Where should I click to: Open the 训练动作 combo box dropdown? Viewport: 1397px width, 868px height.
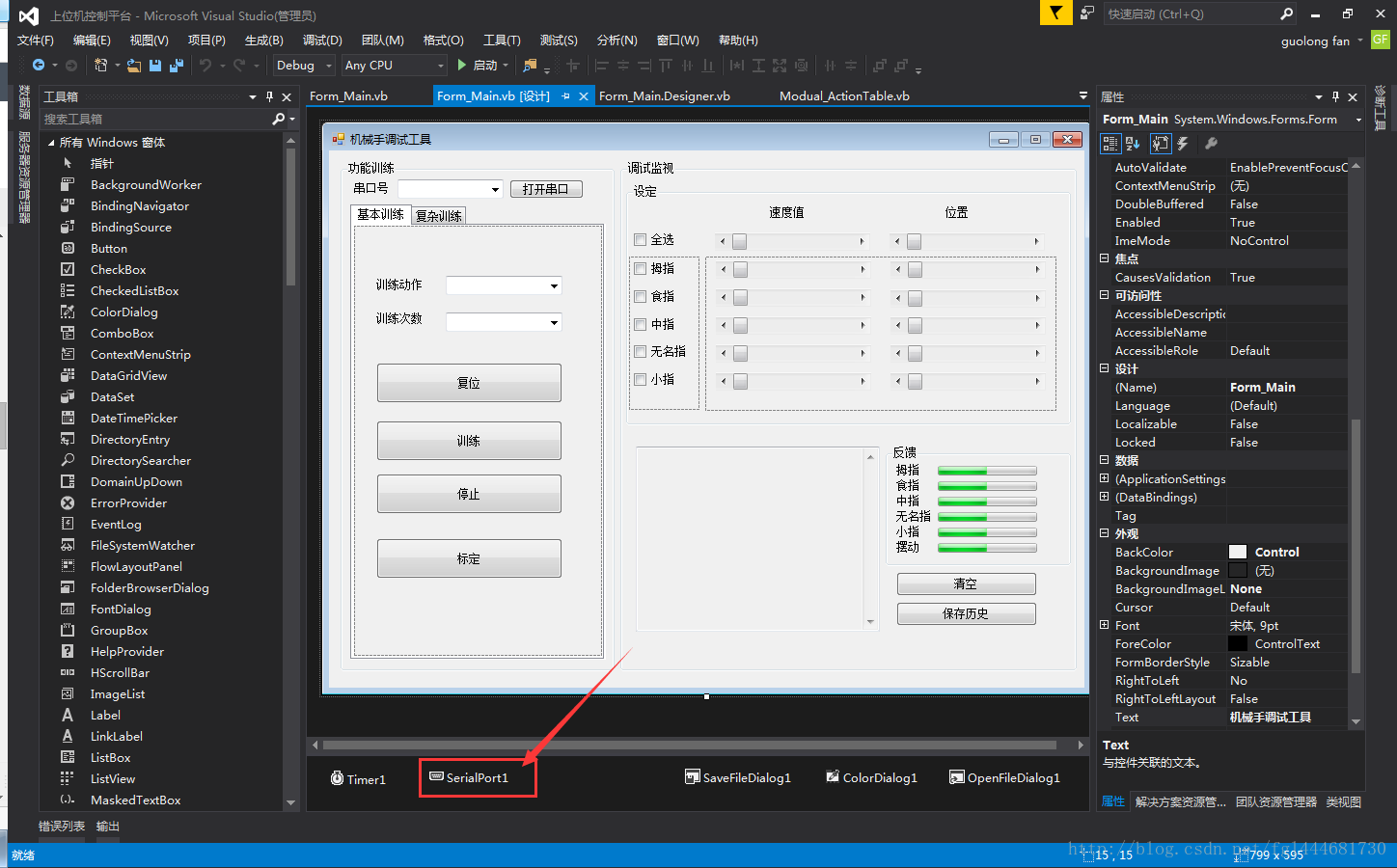(x=554, y=285)
